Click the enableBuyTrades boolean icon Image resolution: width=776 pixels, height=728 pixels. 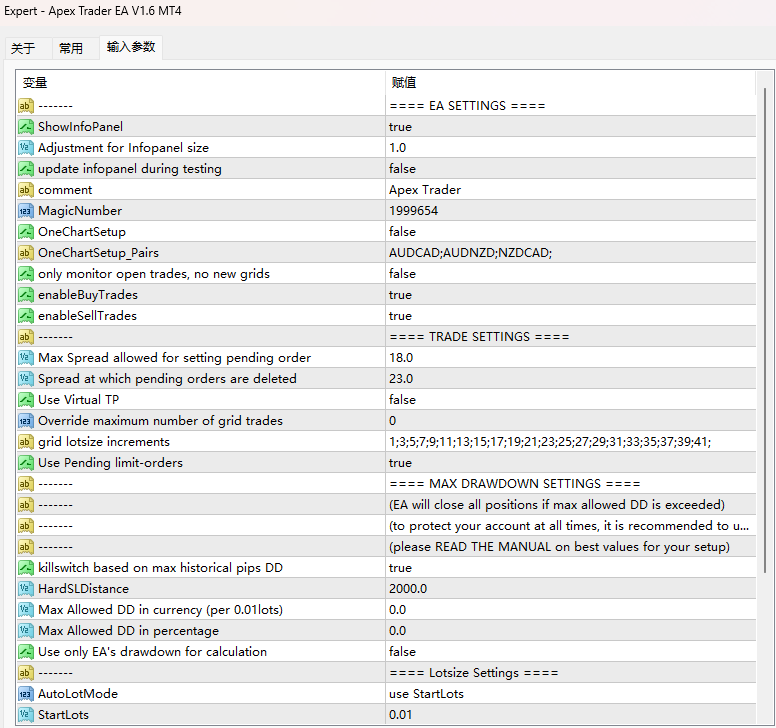(26, 295)
